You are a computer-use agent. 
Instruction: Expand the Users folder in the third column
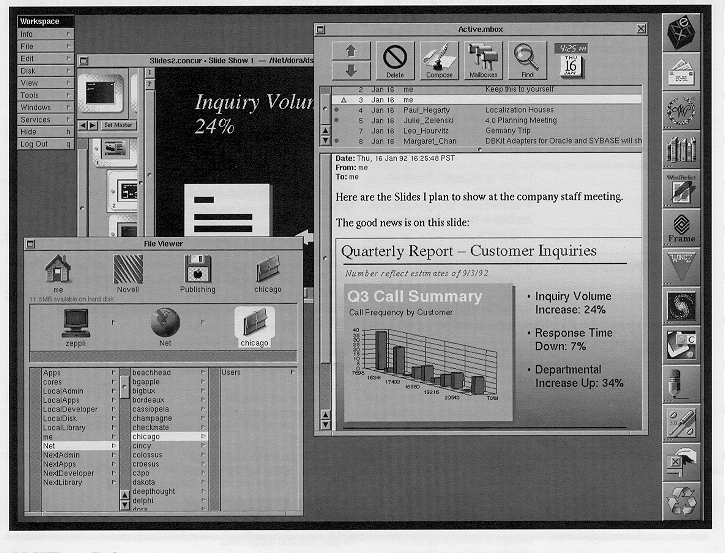pyautogui.click(x=255, y=372)
